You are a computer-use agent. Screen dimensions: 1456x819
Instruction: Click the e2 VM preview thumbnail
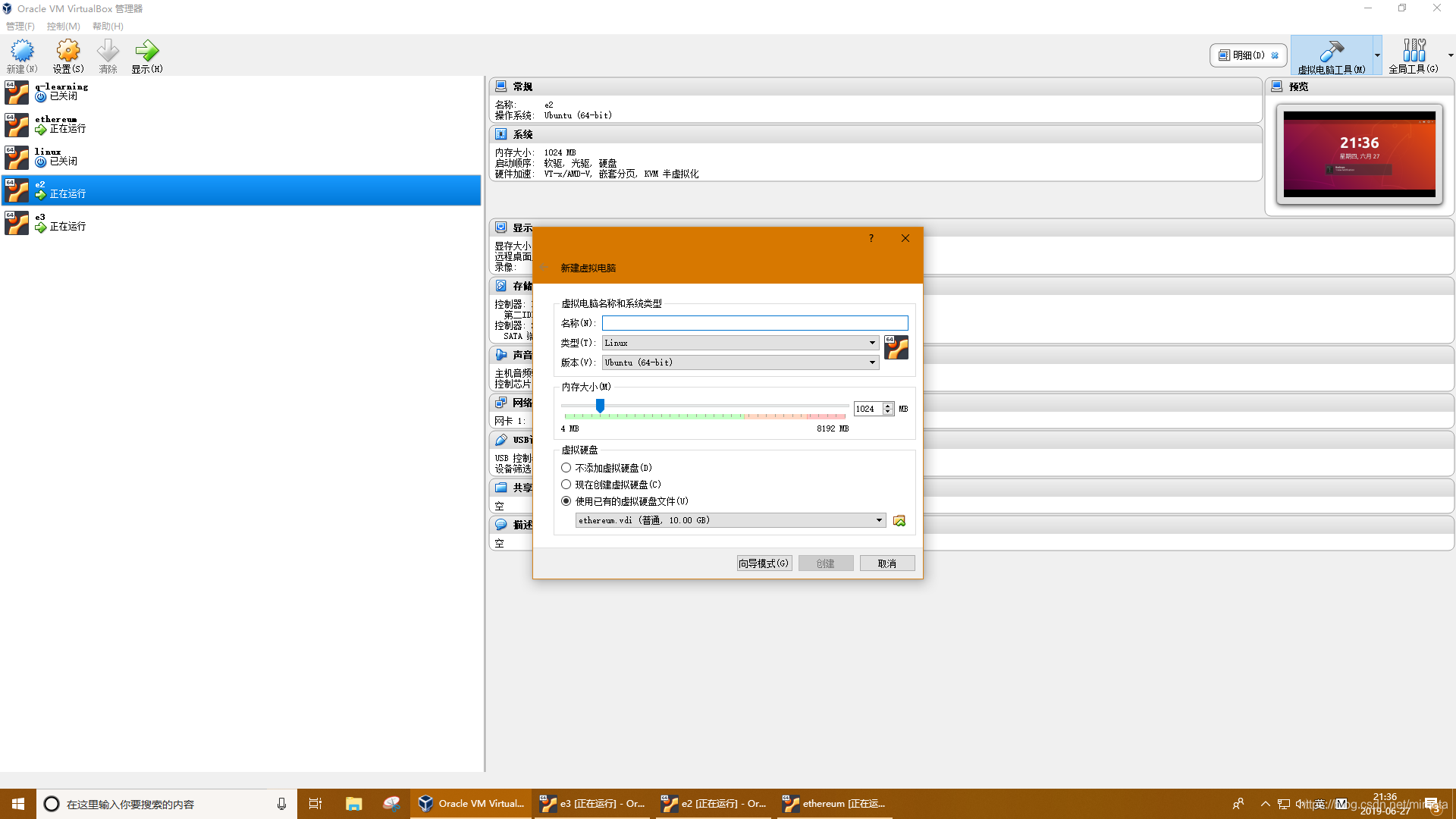click(x=1359, y=155)
